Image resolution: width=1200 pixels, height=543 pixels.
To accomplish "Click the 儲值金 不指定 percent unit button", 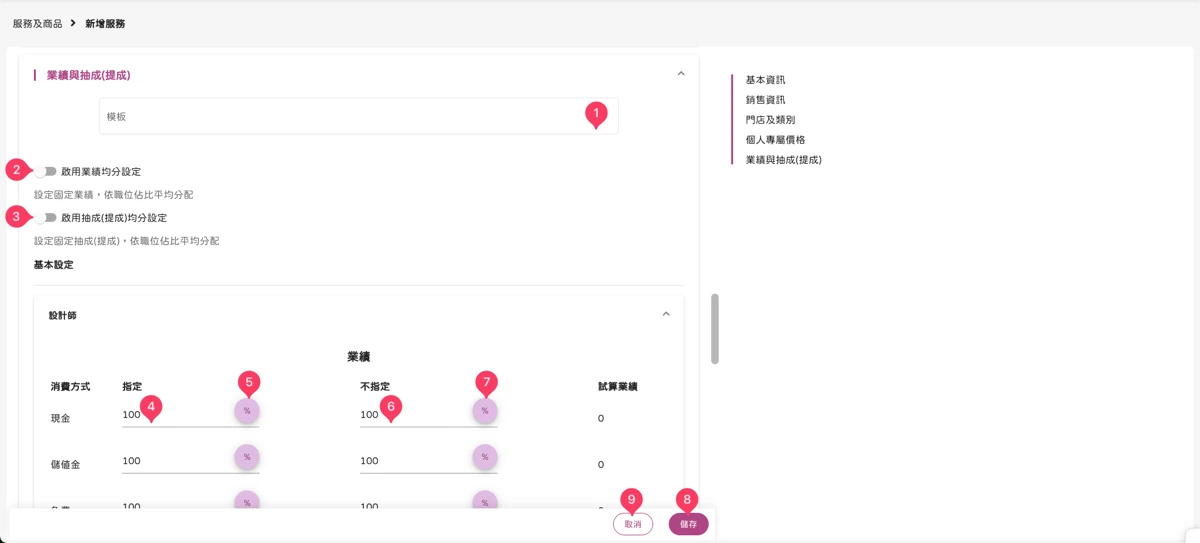I will click(x=485, y=457).
